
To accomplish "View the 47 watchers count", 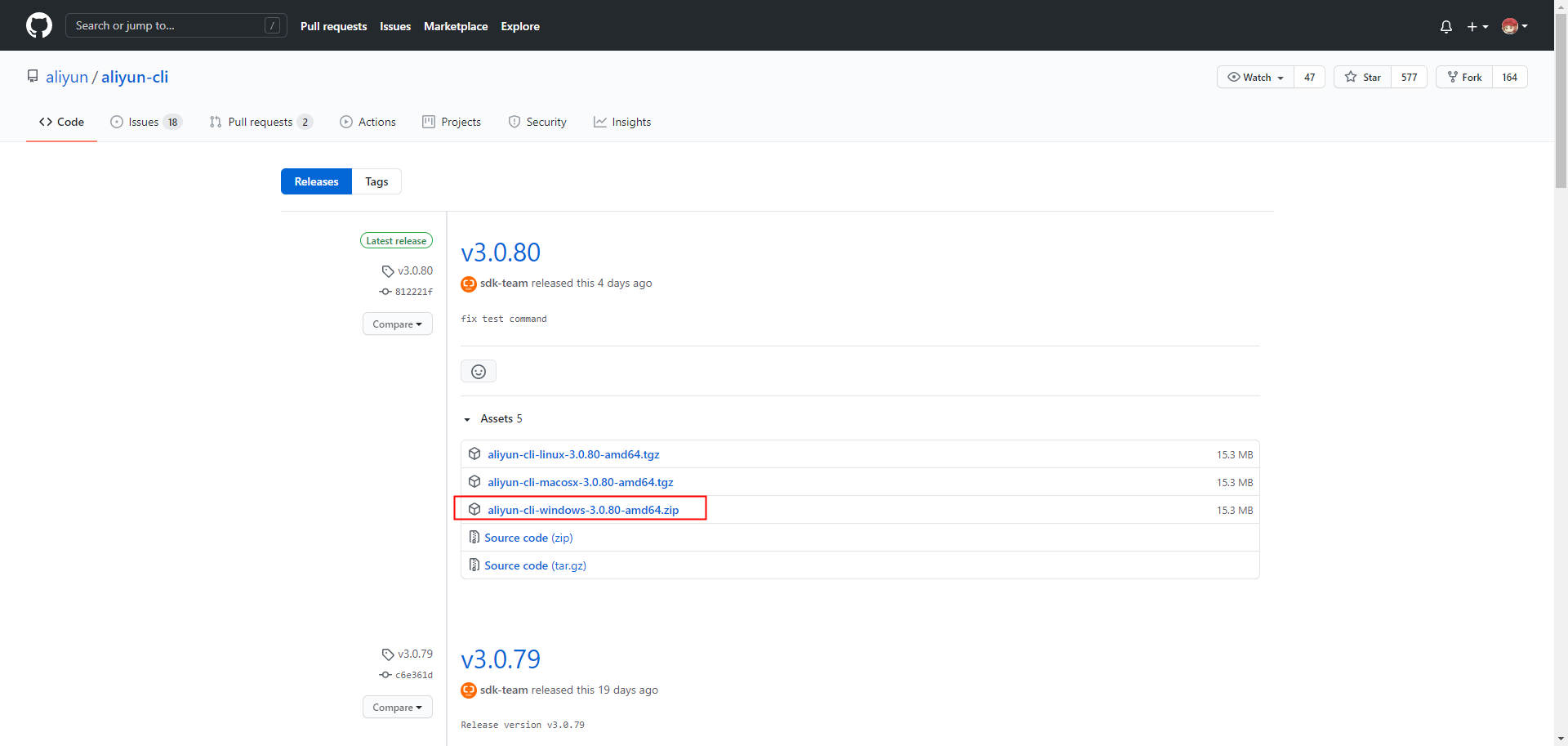I will [1309, 77].
